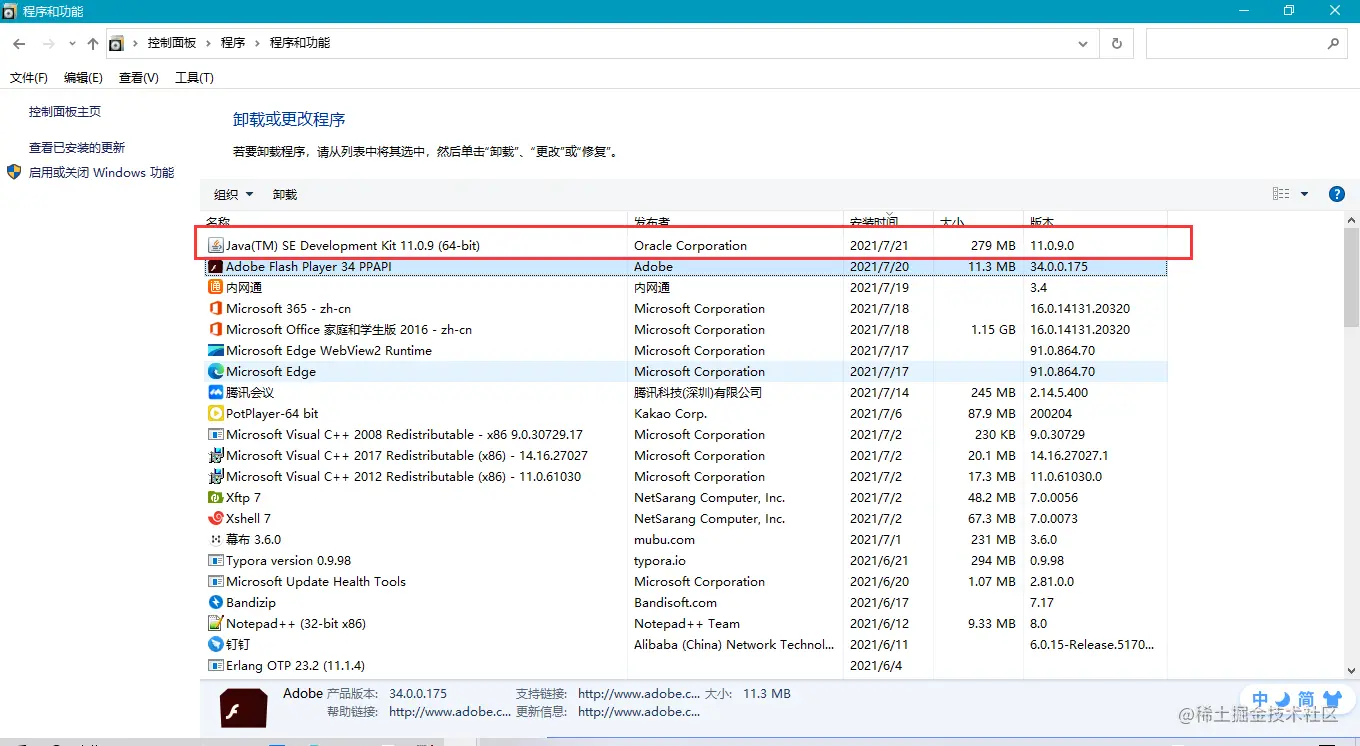Click 程序 in the breadcrumb path

click(x=233, y=44)
